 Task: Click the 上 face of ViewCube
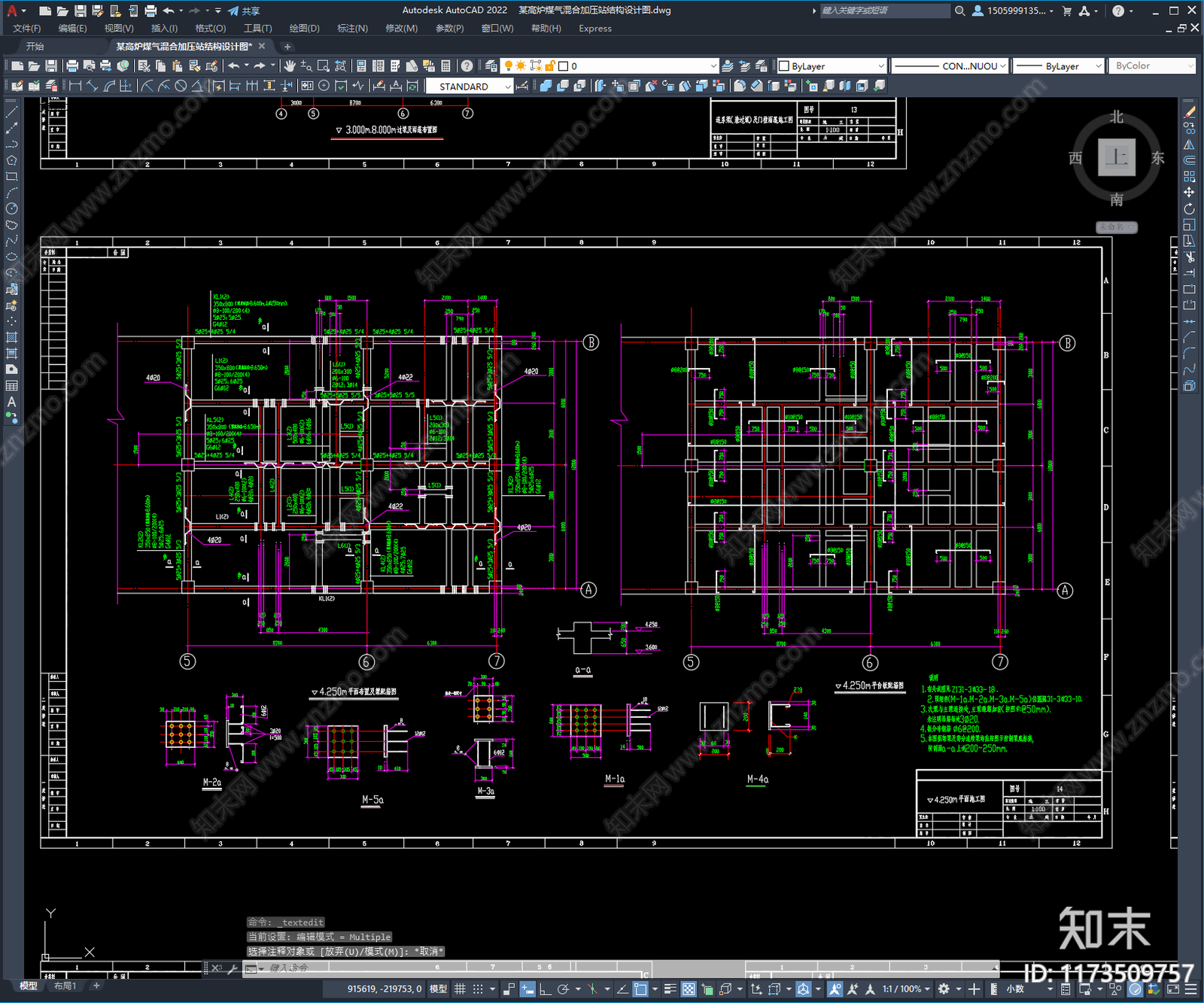click(1116, 157)
